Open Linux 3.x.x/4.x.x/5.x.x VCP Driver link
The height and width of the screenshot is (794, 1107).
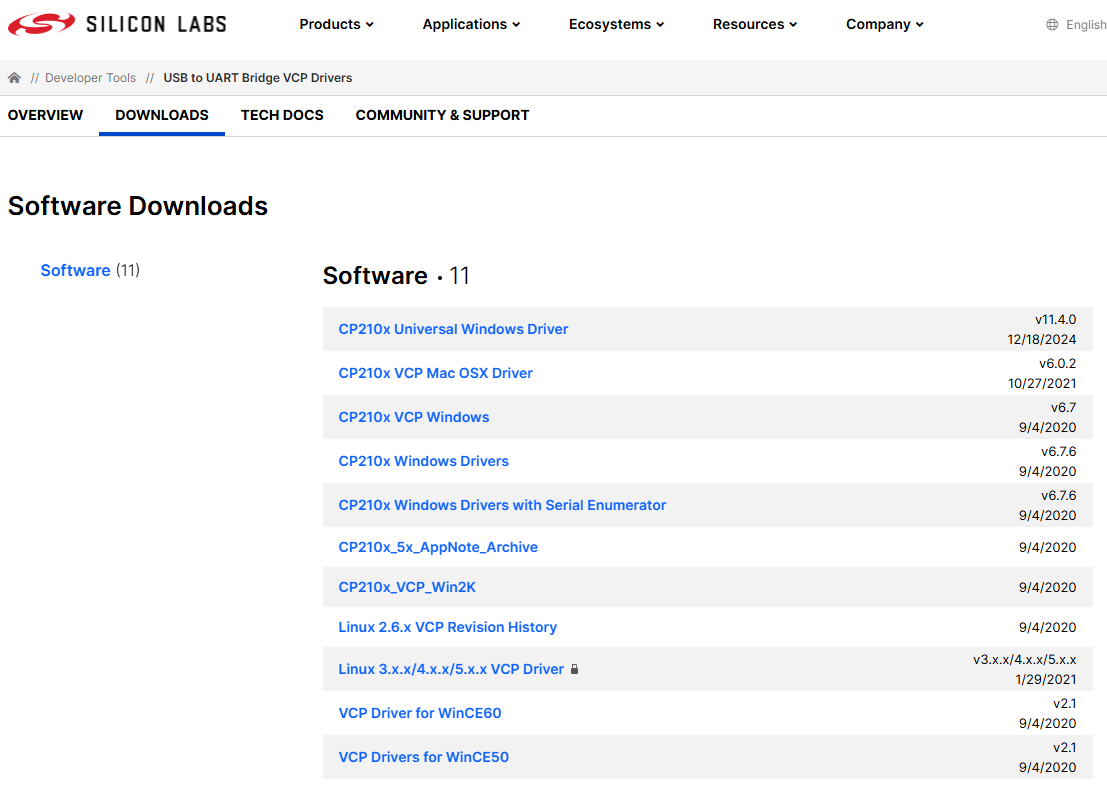point(451,669)
